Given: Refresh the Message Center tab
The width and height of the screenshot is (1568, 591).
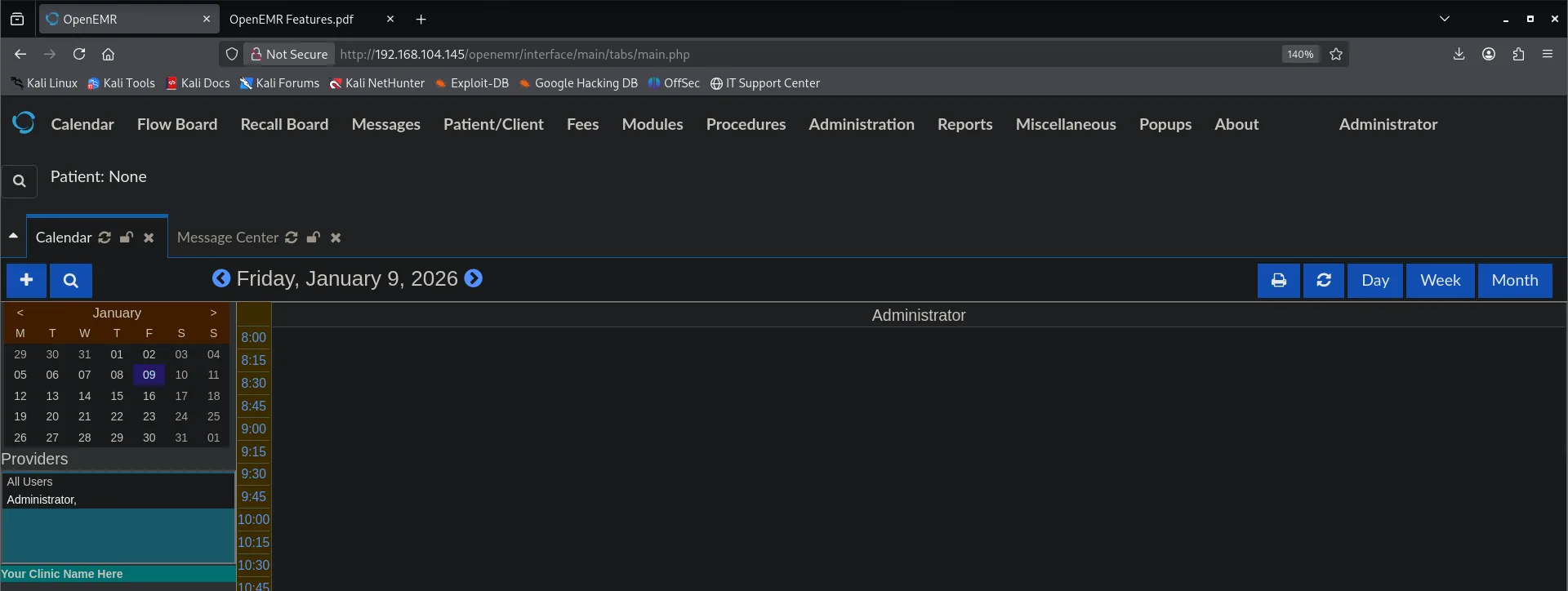Looking at the screenshot, I should tap(292, 238).
